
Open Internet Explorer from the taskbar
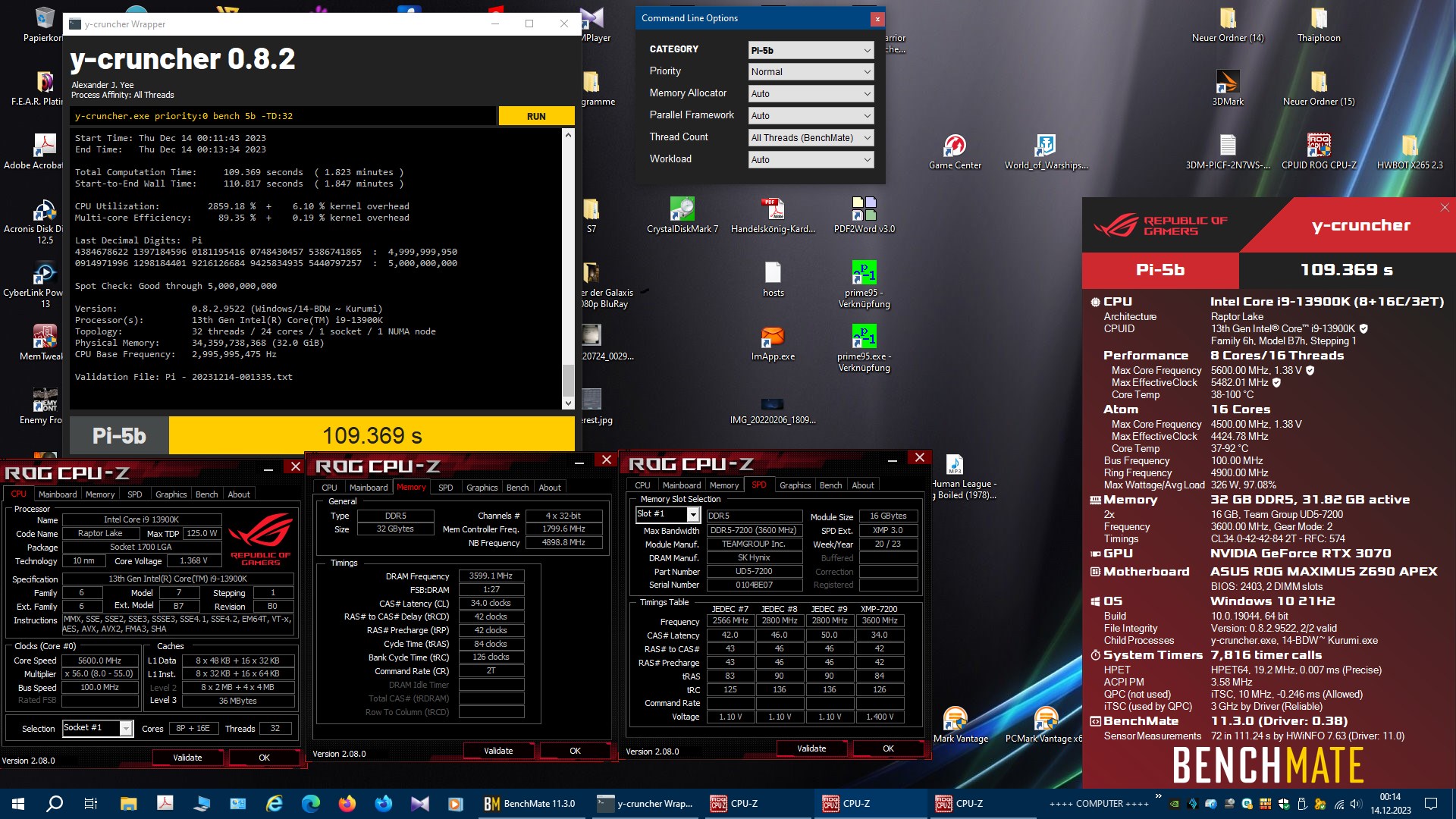coord(274,804)
